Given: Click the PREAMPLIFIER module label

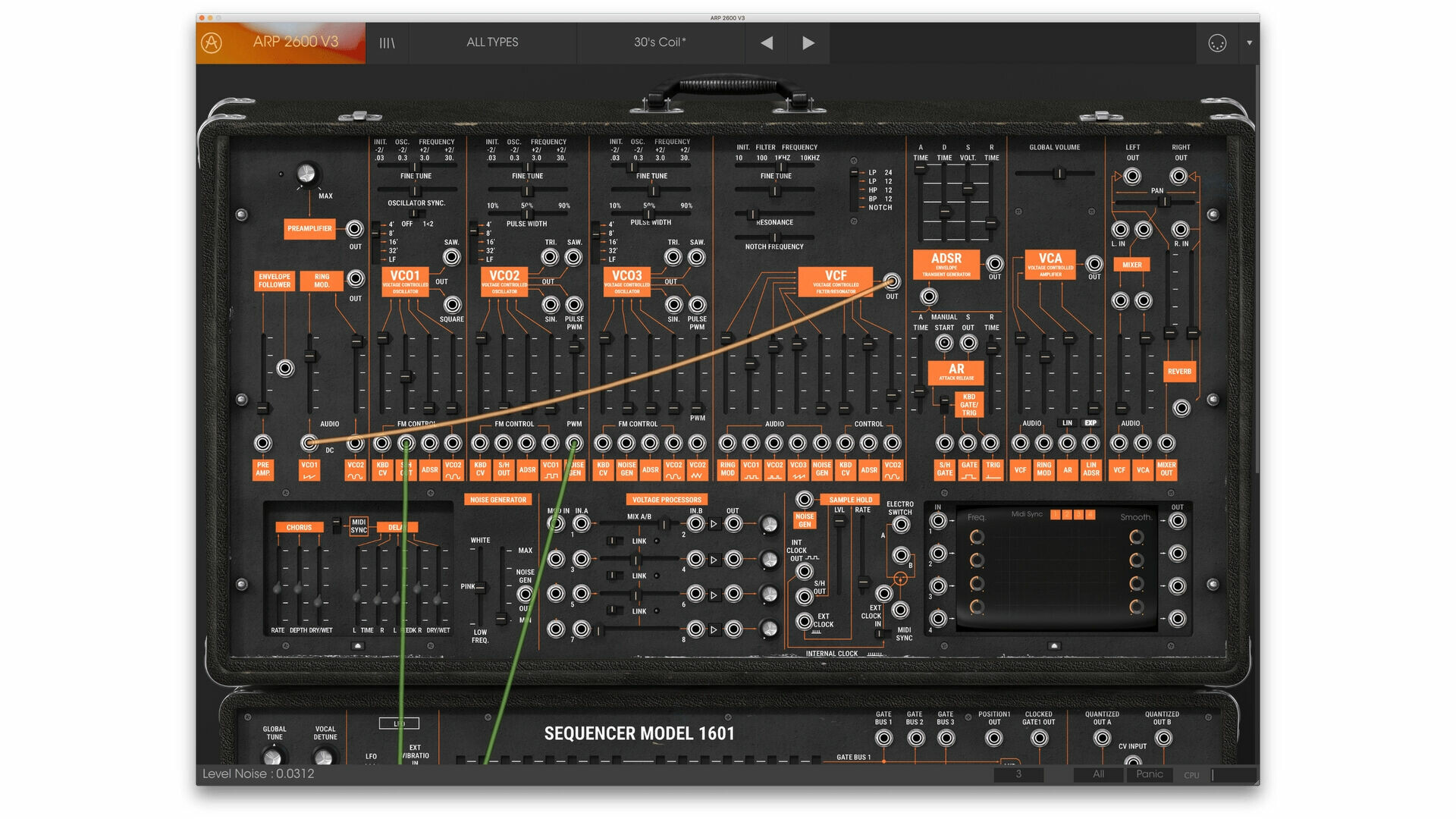Looking at the screenshot, I should point(309,228).
